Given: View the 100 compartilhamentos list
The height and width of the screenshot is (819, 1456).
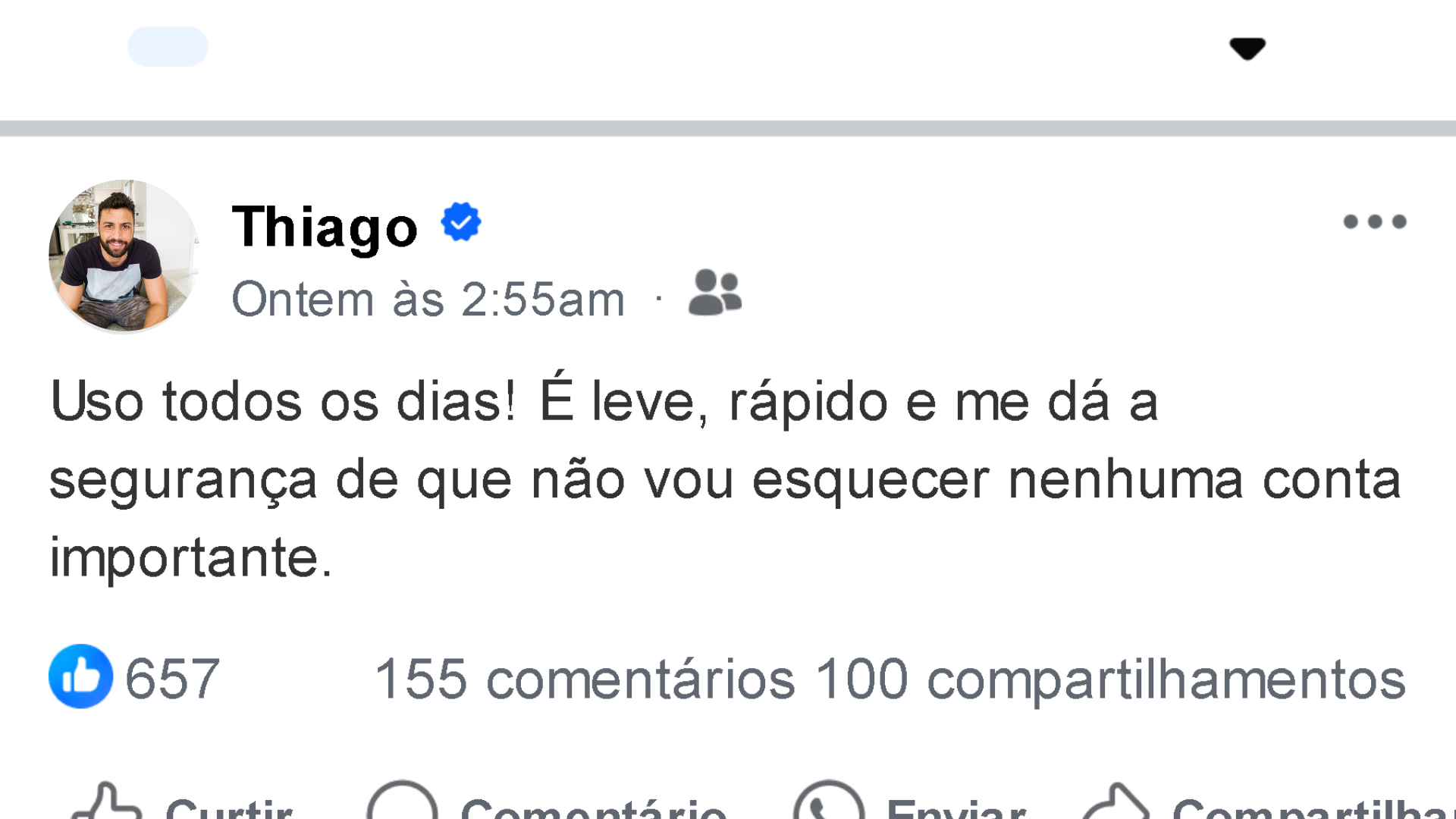Looking at the screenshot, I should 1110,678.
